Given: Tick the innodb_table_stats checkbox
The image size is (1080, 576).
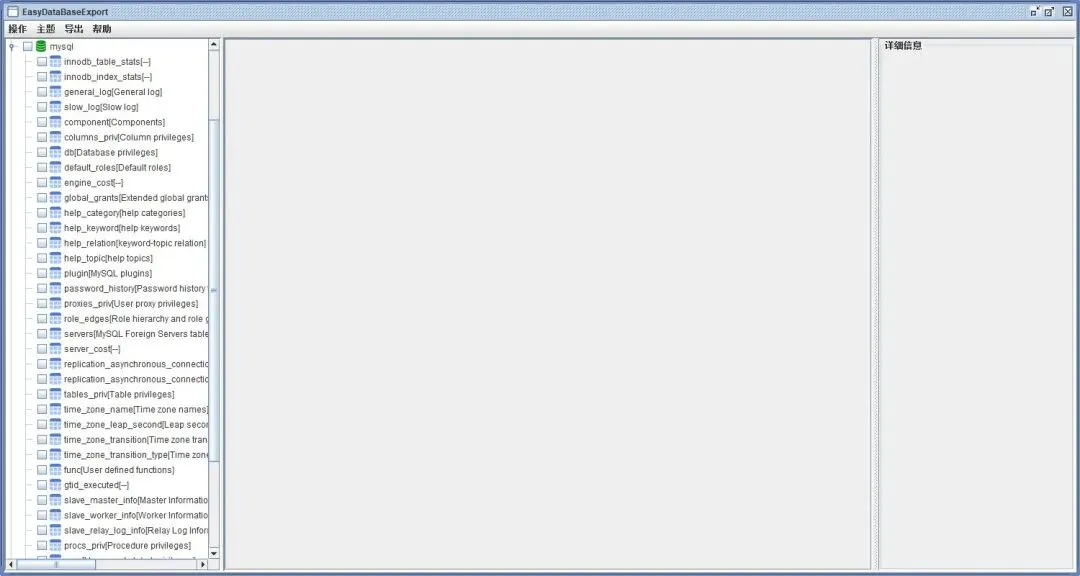Looking at the screenshot, I should (42, 61).
